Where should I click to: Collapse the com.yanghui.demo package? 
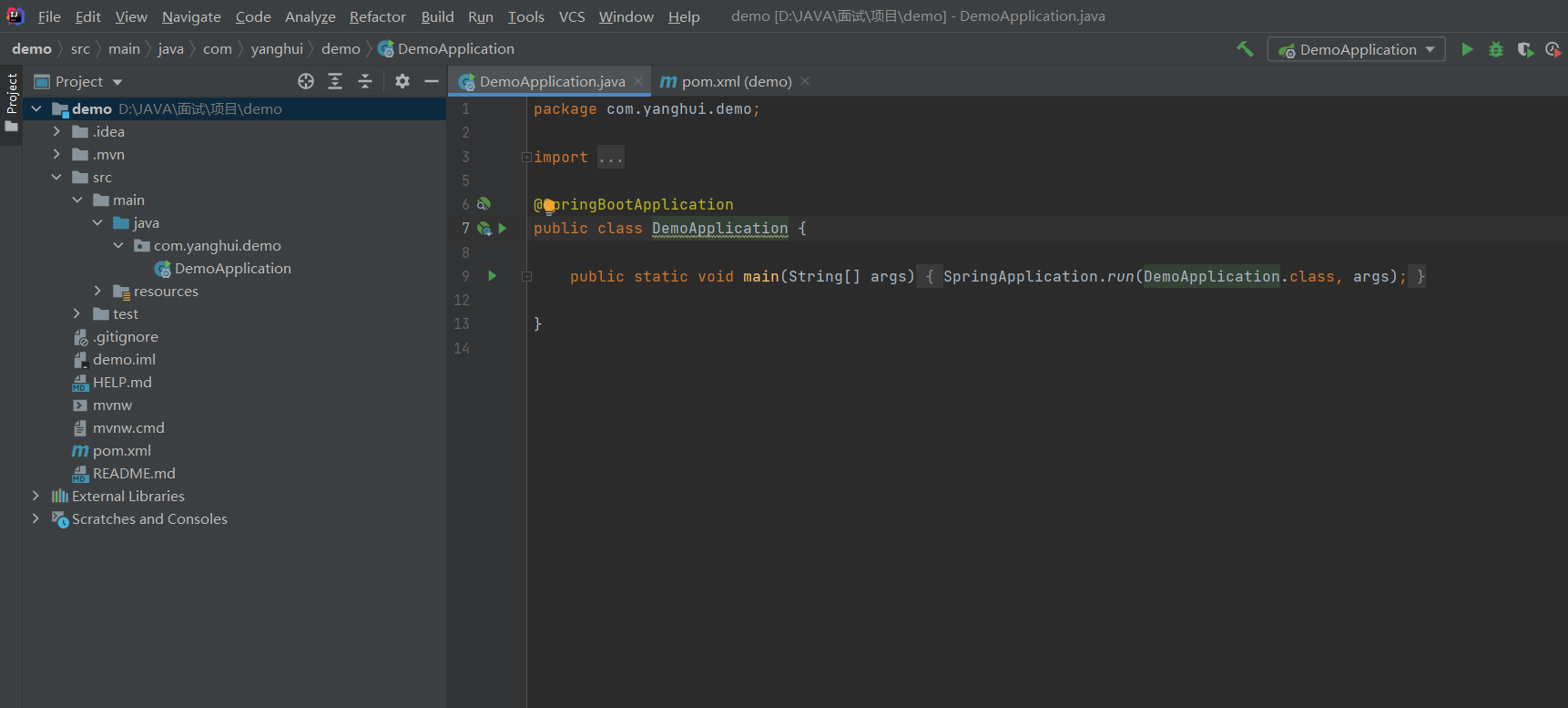pos(118,245)
